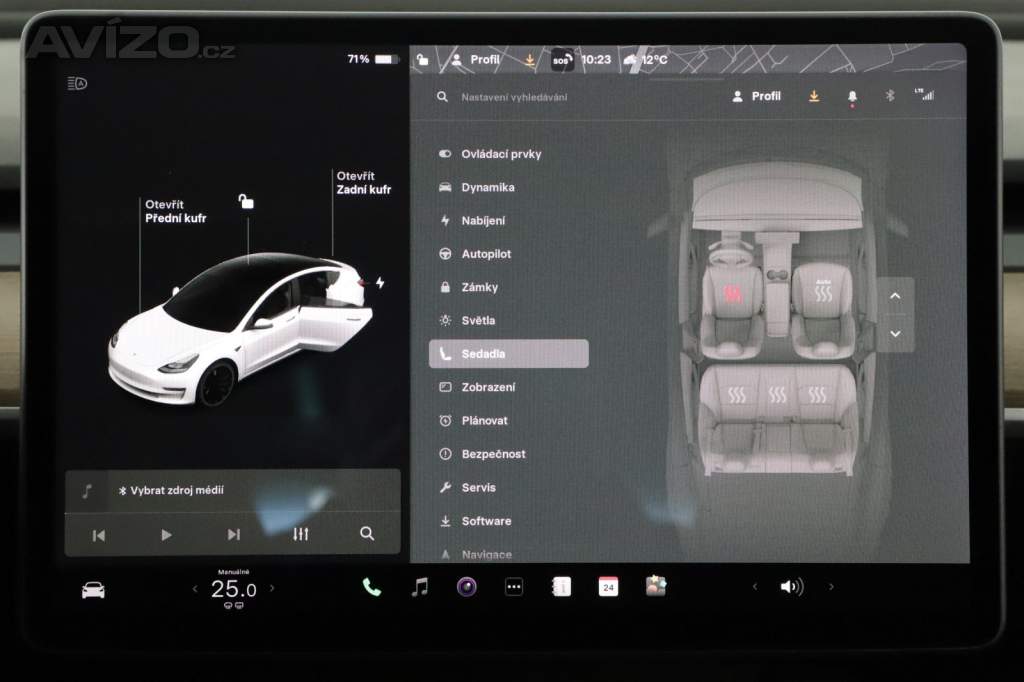Launch the dashcam camera app
Screen dimensions: 1024x682
coord(466,588)
